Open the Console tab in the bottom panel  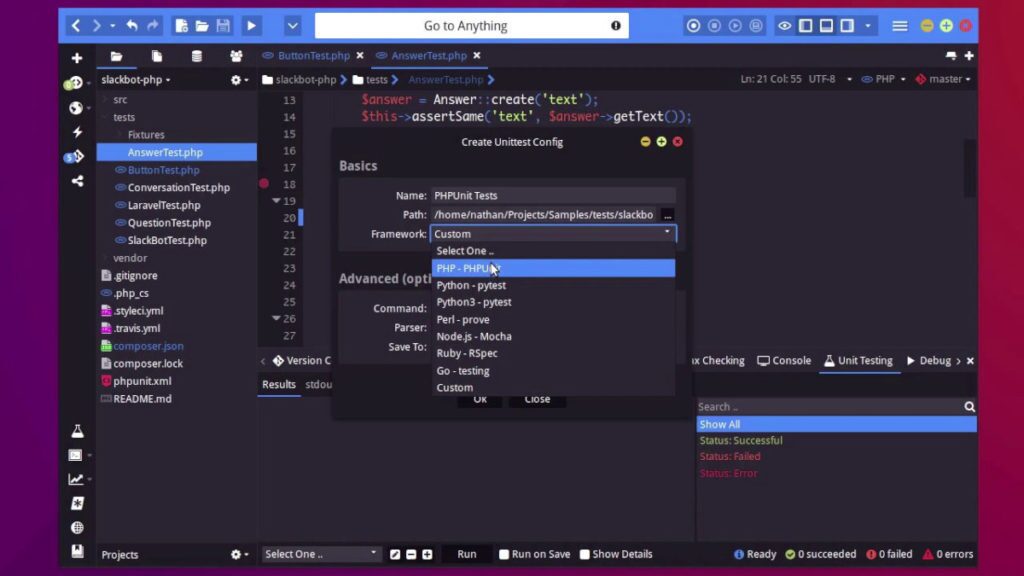coord(783,360)
